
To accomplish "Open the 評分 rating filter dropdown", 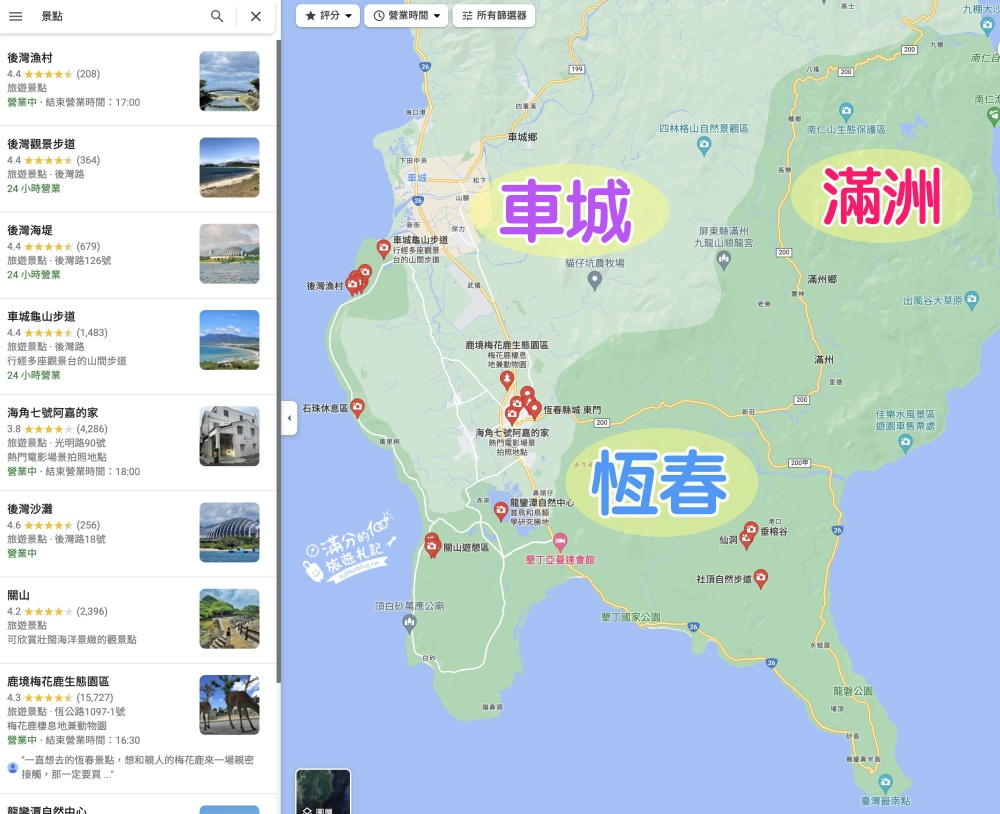I will coord(329,16).
